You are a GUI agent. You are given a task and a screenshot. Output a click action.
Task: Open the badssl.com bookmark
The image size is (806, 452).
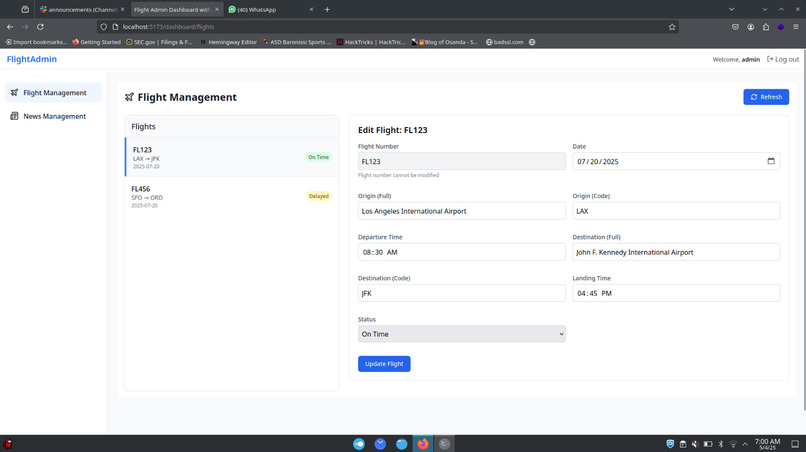(505, 42)
